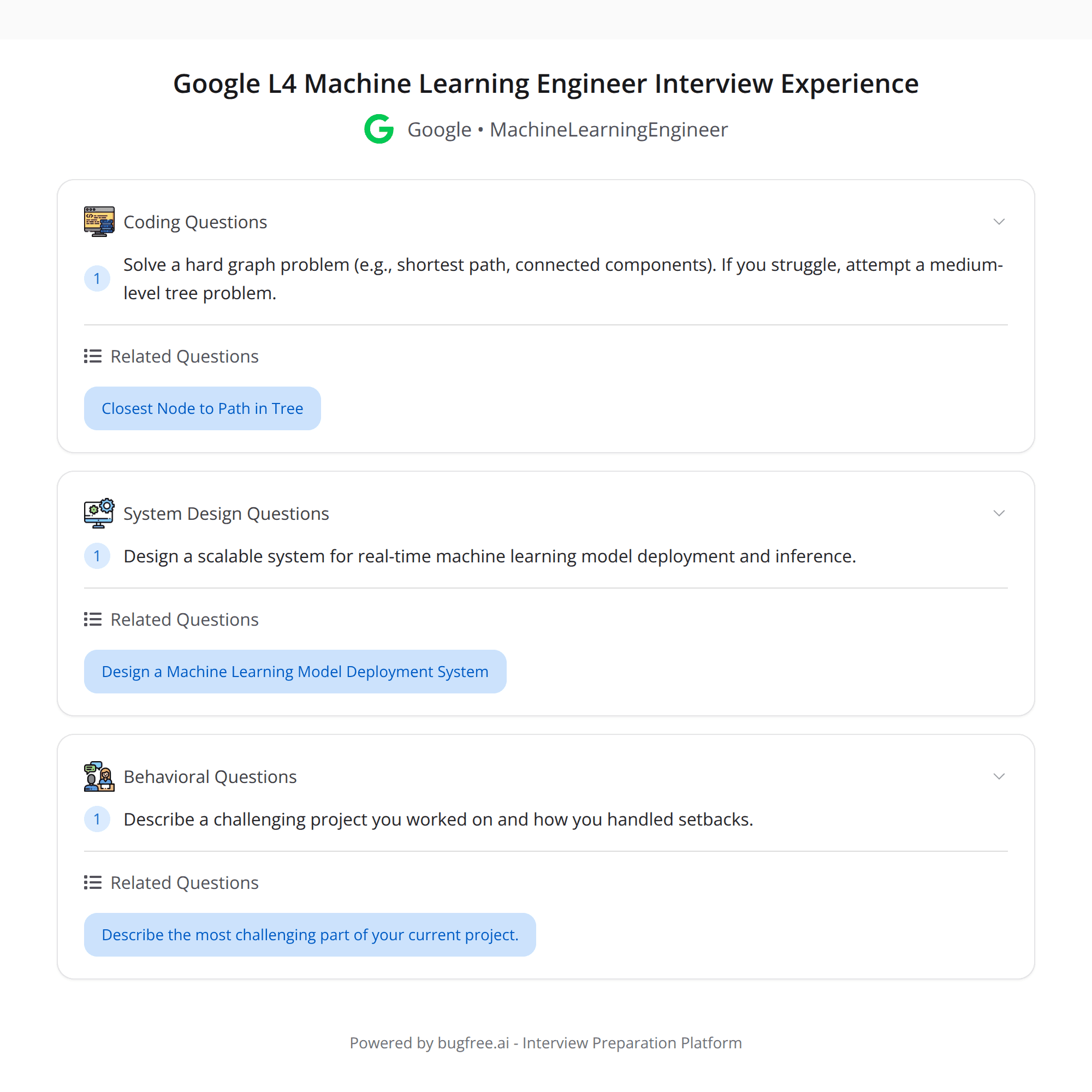Screen dimensions: 1092x1092
Task: Click the page title heading
Action: point(545,83)
